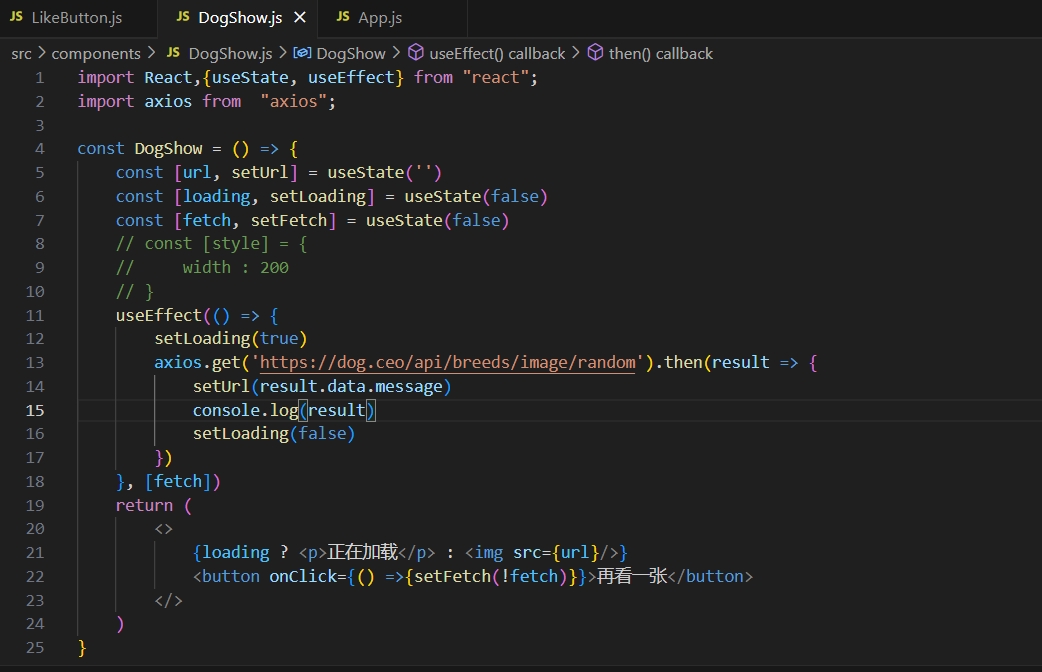Click result.data.message on line 14

351,387
